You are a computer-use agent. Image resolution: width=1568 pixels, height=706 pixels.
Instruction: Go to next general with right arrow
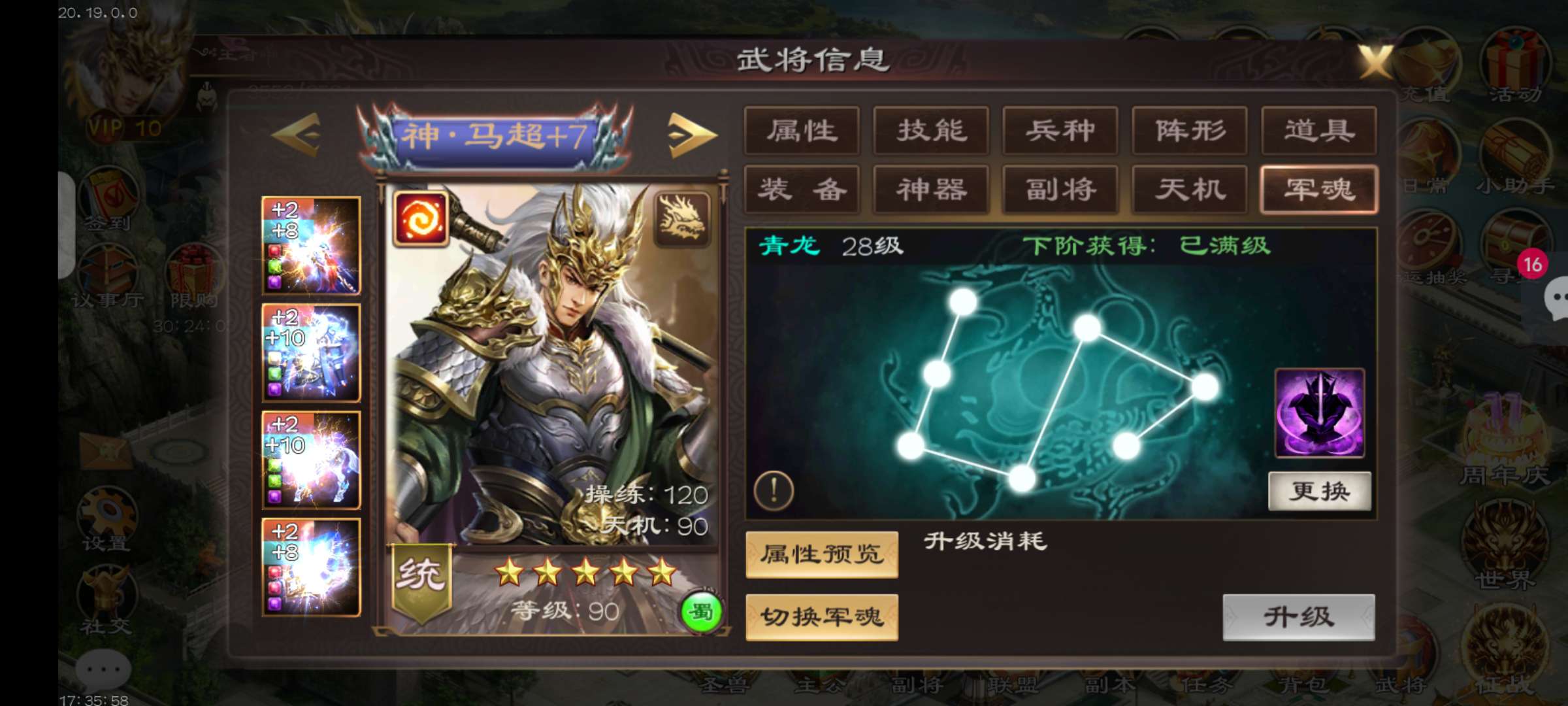click(x=692, y=135)
